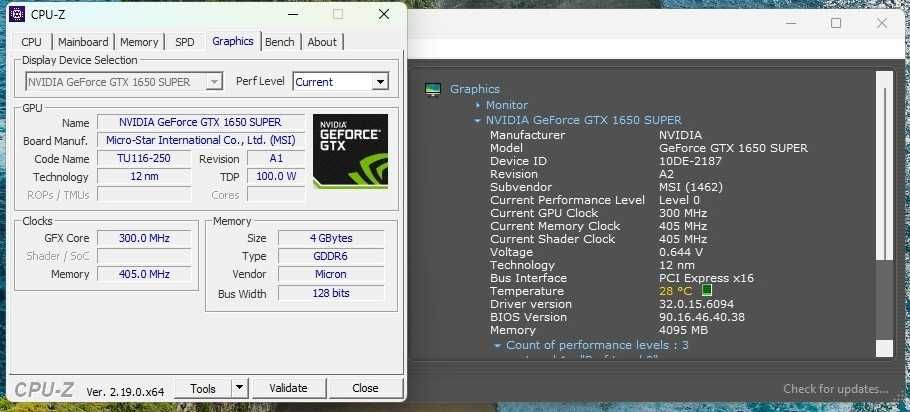The height and width of the screenshot is (412, 910).
Task: Click the BIOS Version 90.16.46.40.38
Action: click(702, 317)
